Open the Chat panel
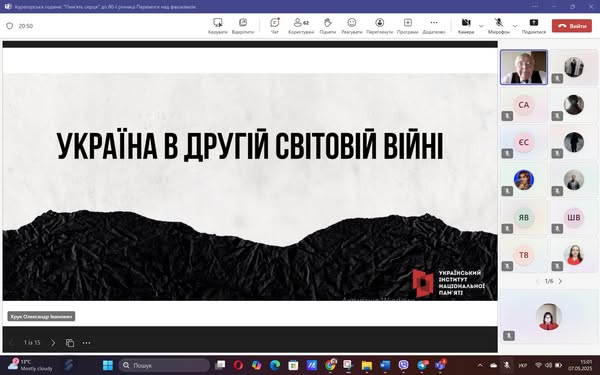Screen dimensions: 600x375 [x=275, y=26]
